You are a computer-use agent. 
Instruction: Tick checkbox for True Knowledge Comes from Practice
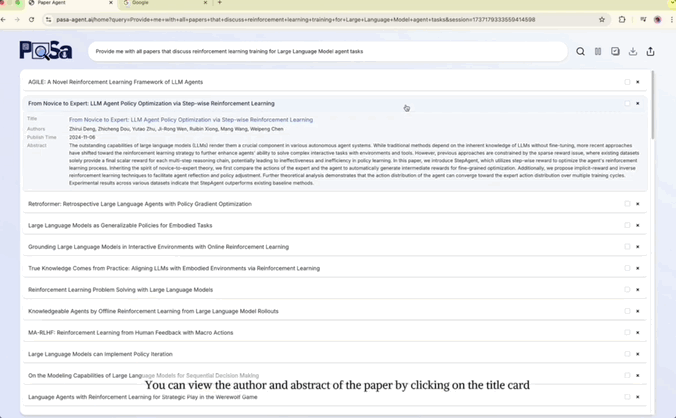click(627, 268)
